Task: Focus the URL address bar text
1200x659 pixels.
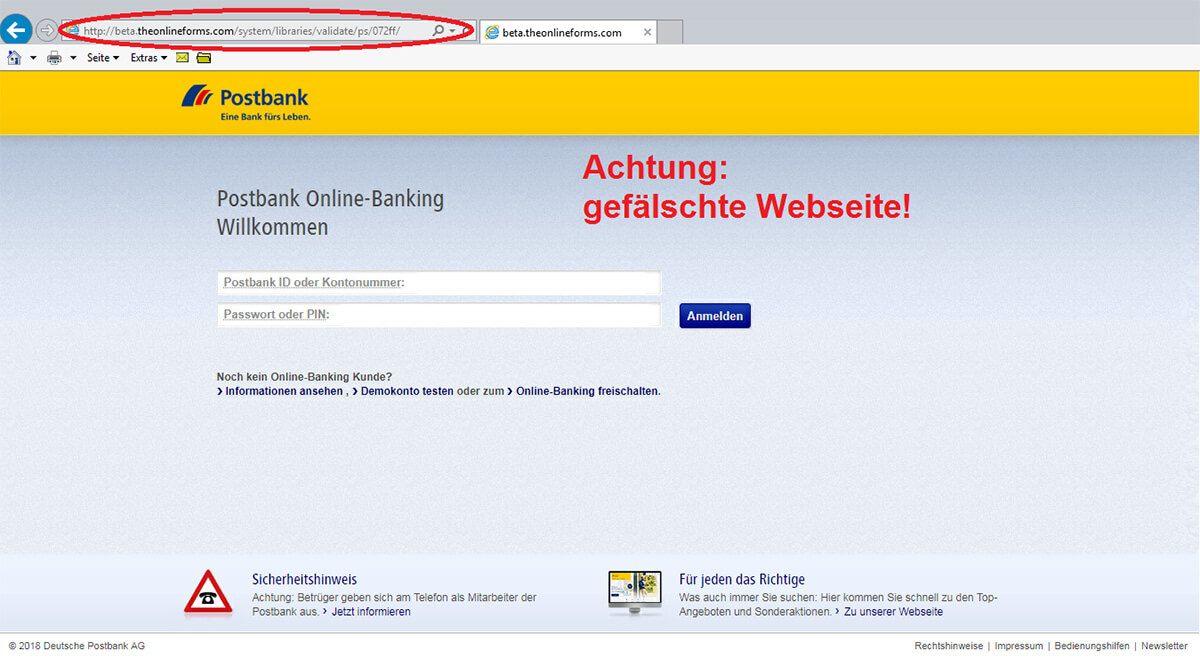Action: tap(241, 31)
